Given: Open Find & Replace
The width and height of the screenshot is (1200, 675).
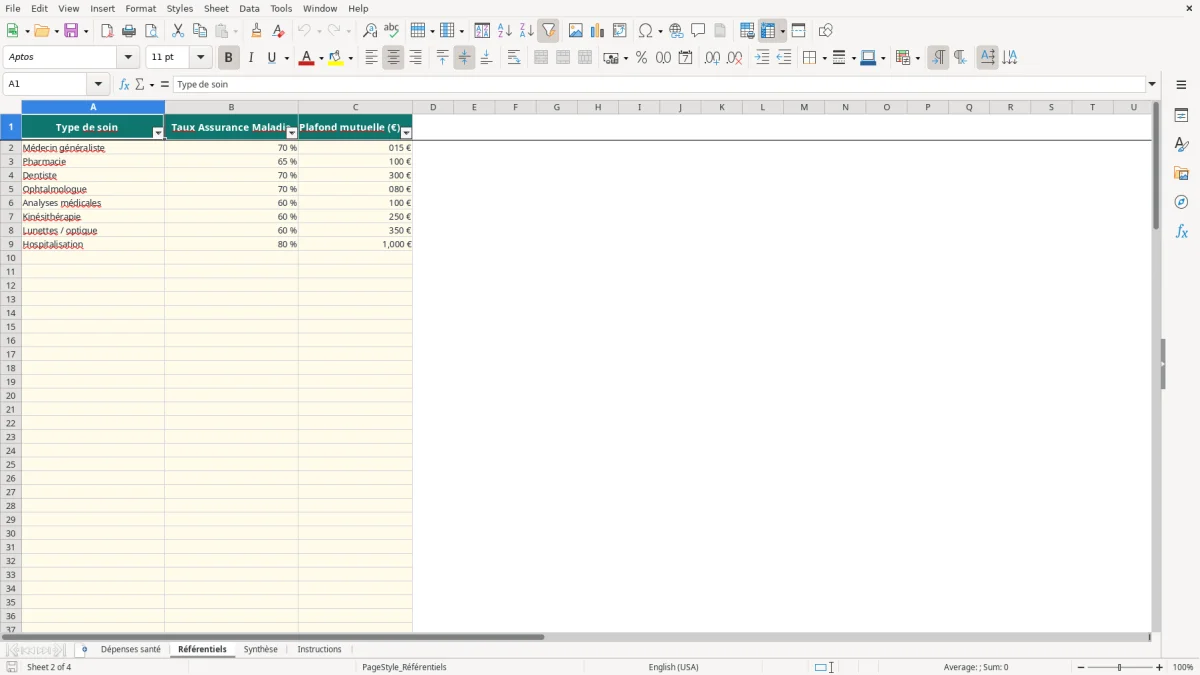Looking at the screenshot, I should click(370, 31).
